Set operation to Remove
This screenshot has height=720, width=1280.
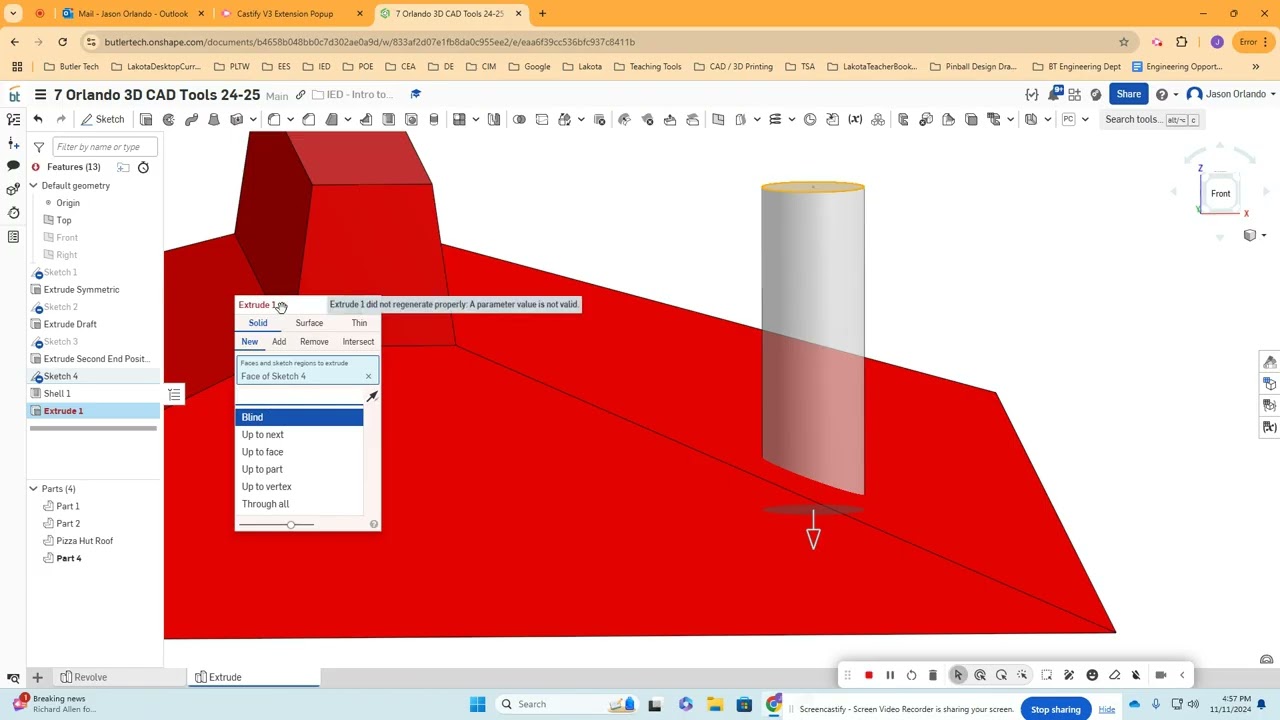[314, 342]
